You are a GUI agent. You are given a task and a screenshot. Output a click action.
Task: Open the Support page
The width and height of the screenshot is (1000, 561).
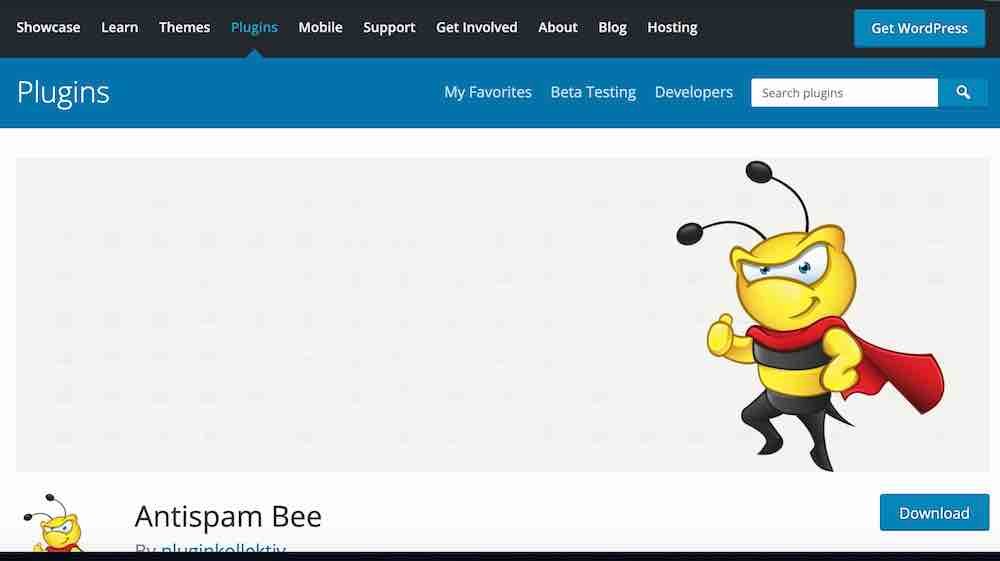389,27
